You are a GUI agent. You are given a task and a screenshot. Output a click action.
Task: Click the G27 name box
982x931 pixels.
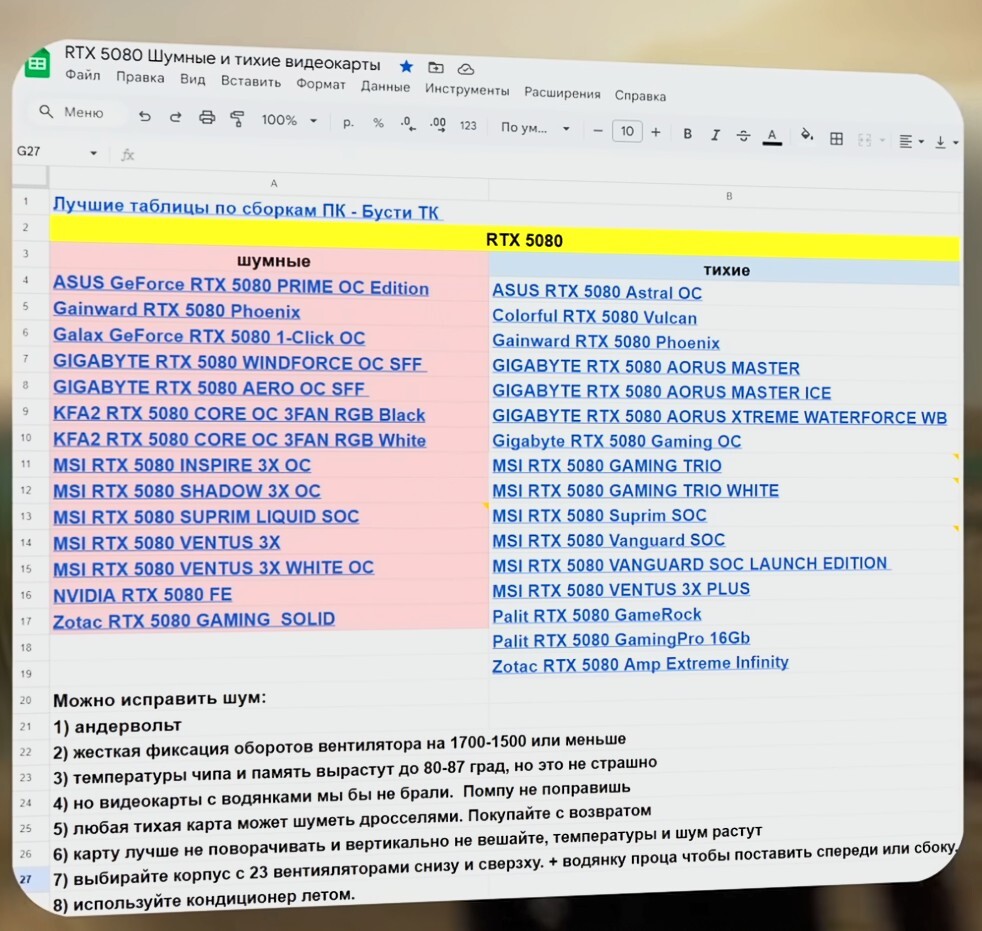[29, 151]
